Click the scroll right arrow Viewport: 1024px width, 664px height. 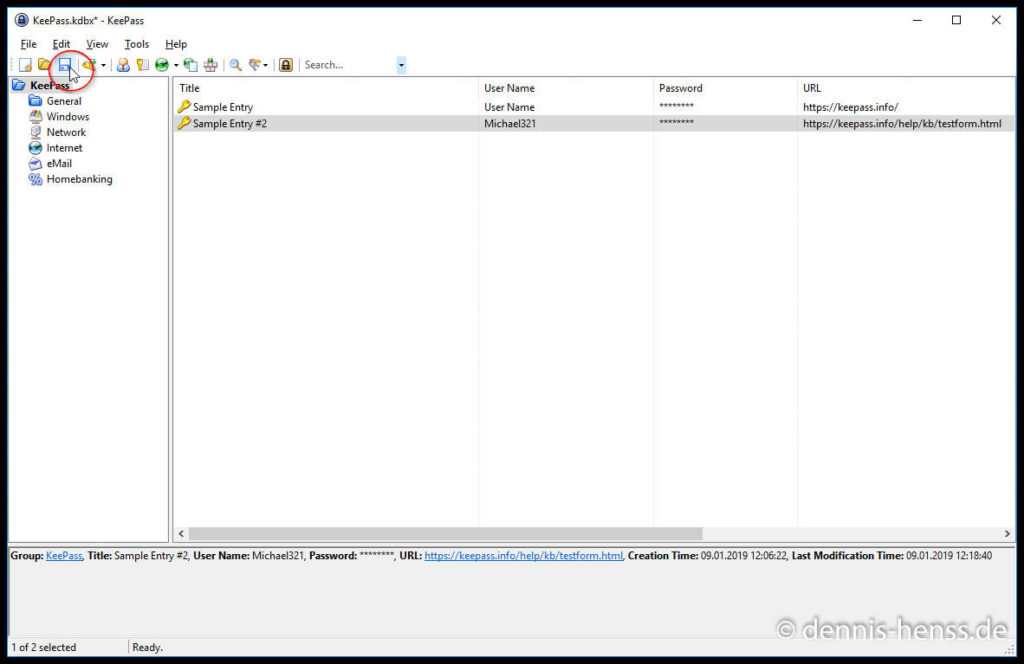click(x=1007, y=533)
